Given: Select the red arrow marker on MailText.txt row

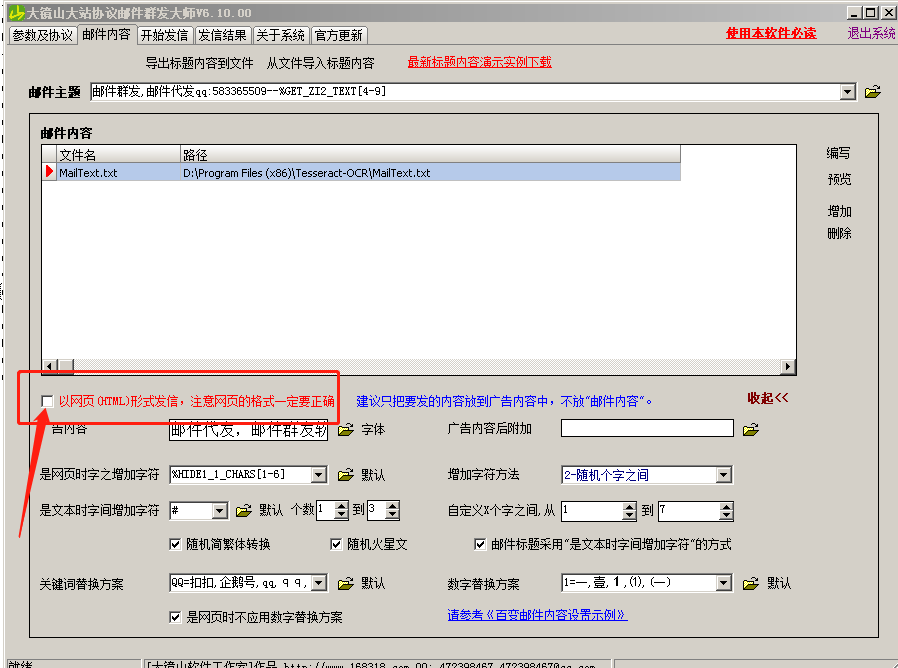Looking at the screenshot, I should click(49, 172).
